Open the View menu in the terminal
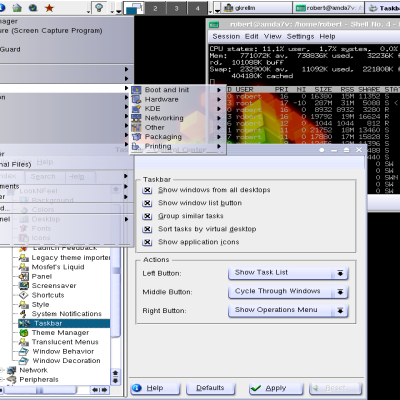This screenshot has height=400, width=400. [273, 36]
